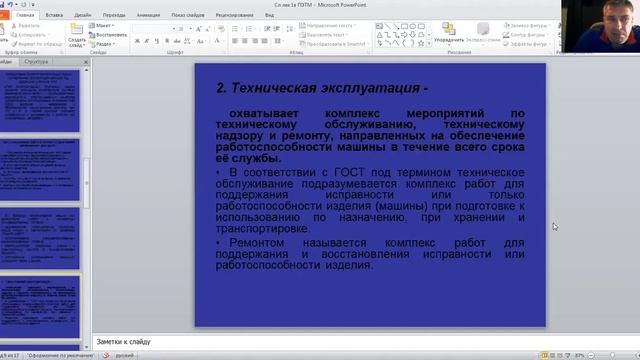Select the straight line shape in gallery
Viewport: 640px width, 360px height.
pyautogui.click(x=387, y=27)
